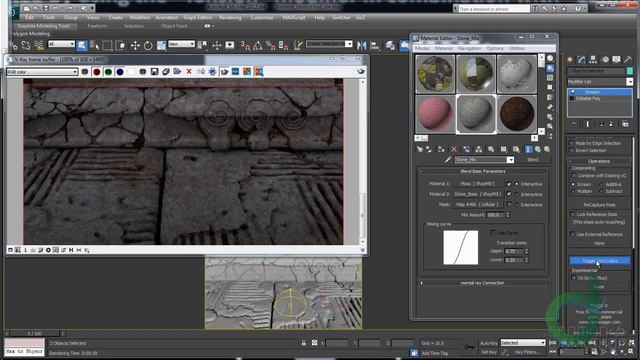Click the Display command panel tab

pyautogui.click(x=616, y=60)
